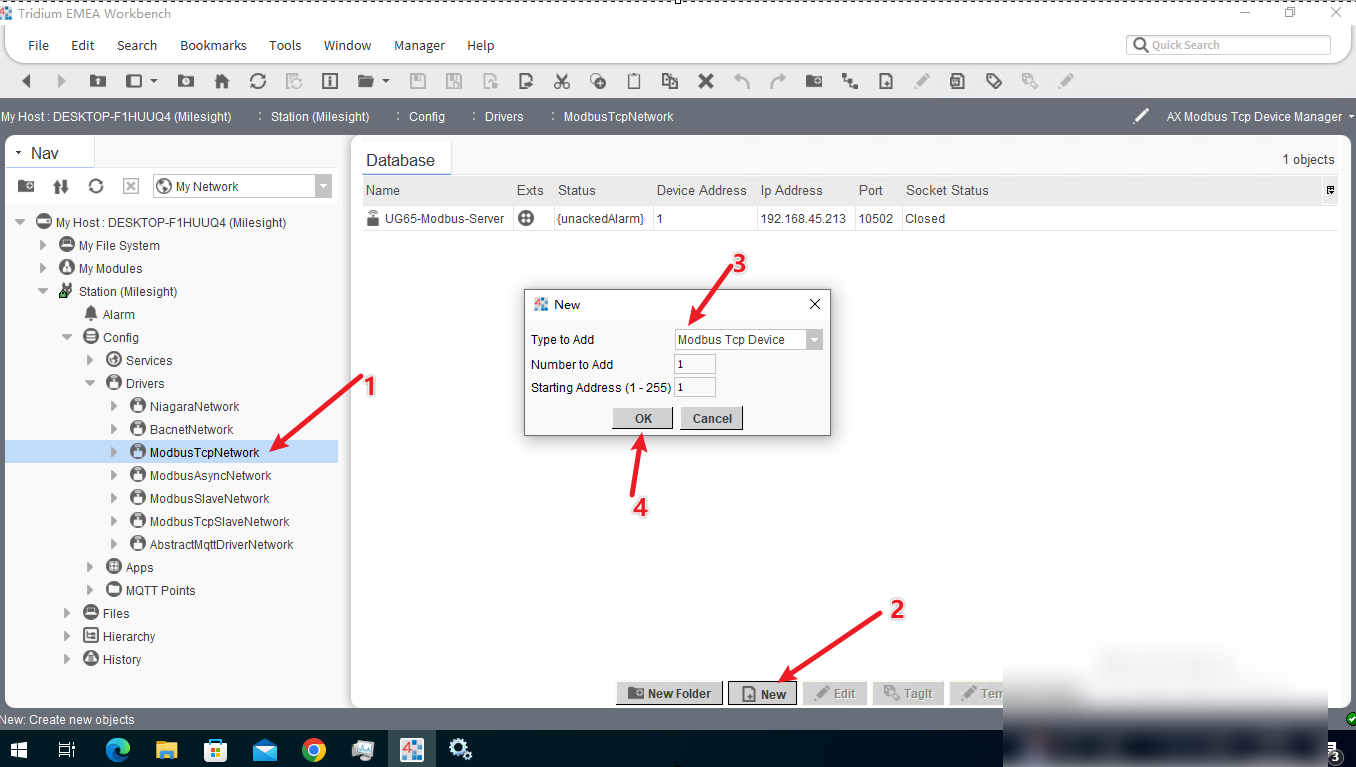Click Drivers in the breadcrumb path
The height and width of the screenshot is (767, 1356).
click(x=504, y=117)
